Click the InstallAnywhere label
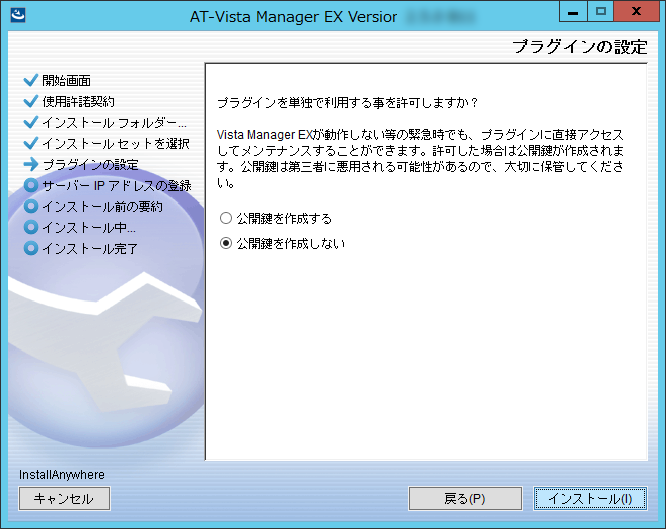The image size is (666, 529). pyautogui.click(x=62, y=475)
